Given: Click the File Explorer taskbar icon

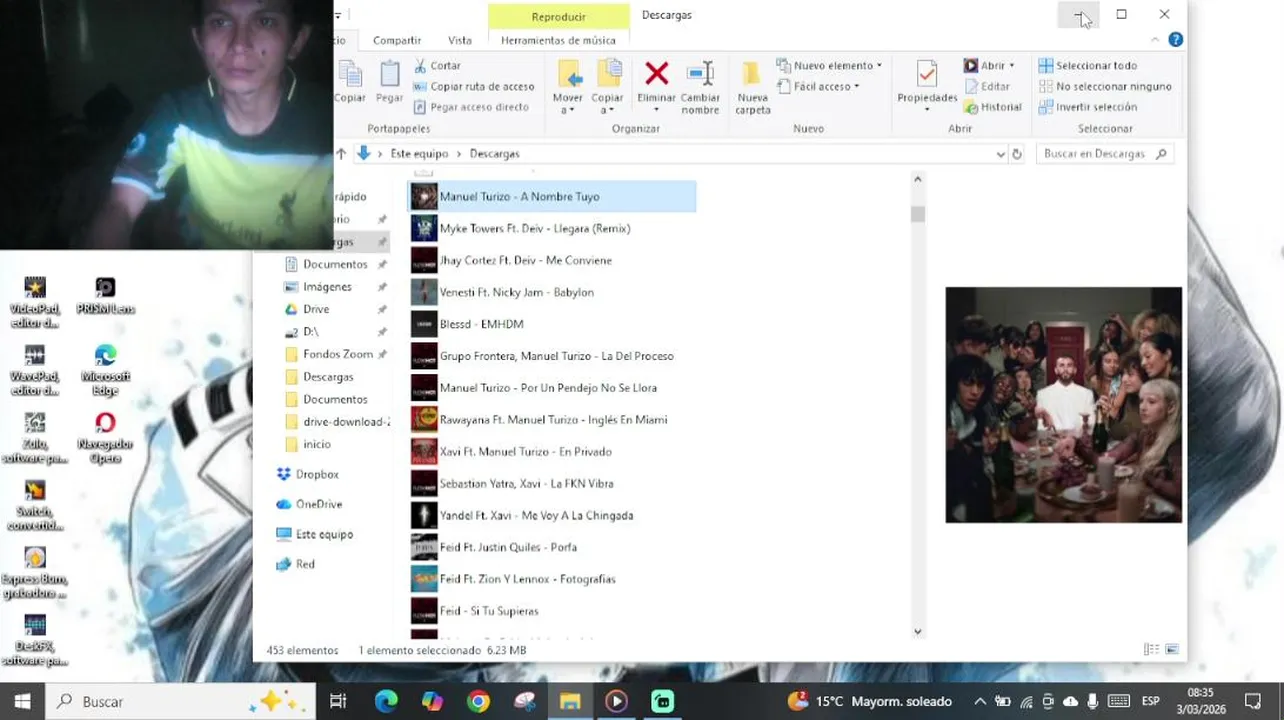Looking at the screenshot, I should 570,702.
